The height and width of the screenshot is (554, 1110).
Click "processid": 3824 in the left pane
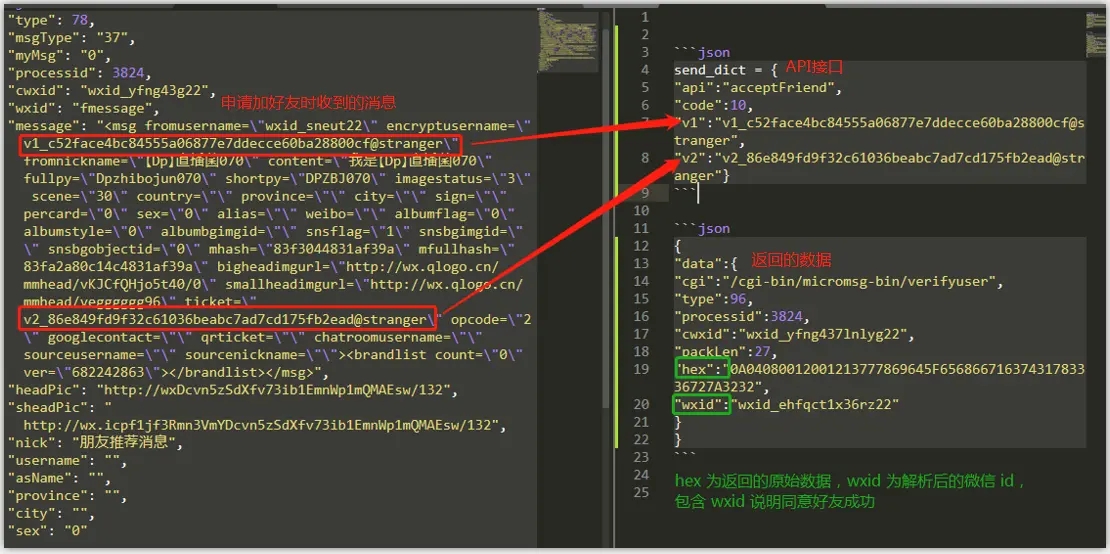click(x=79, y=72)
